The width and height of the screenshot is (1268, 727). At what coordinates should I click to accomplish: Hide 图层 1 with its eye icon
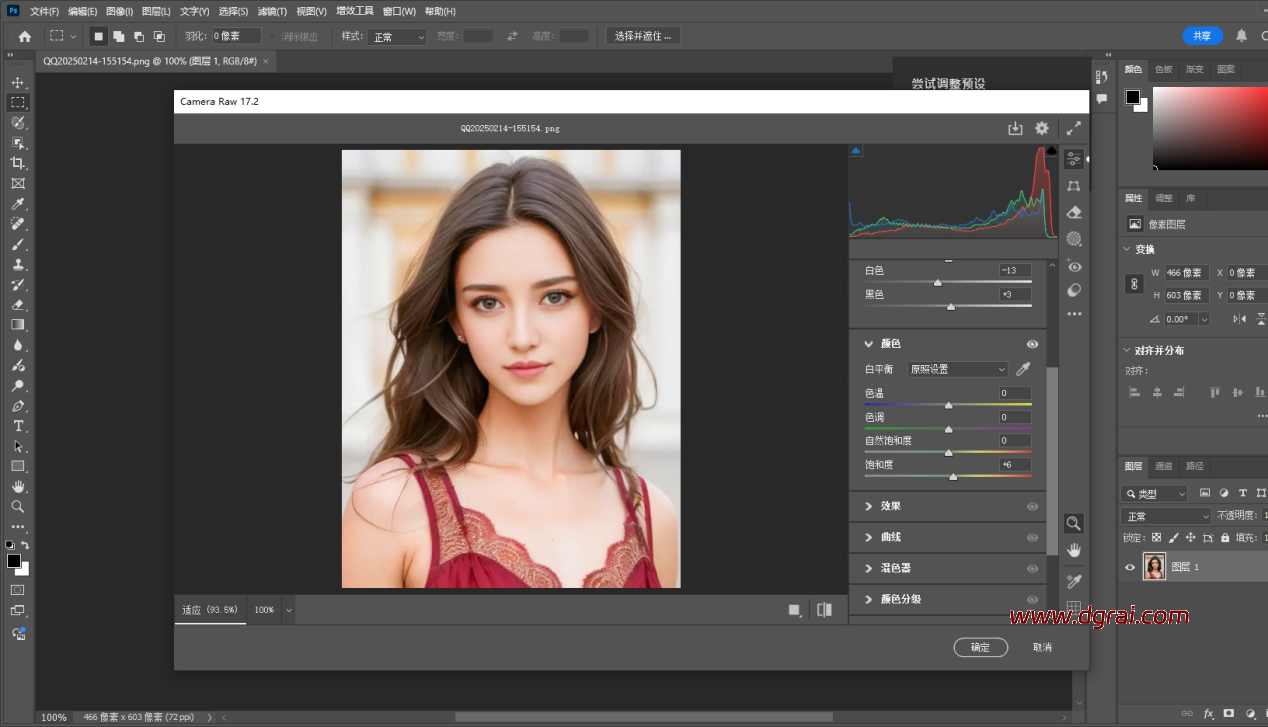coord(1130,567)
